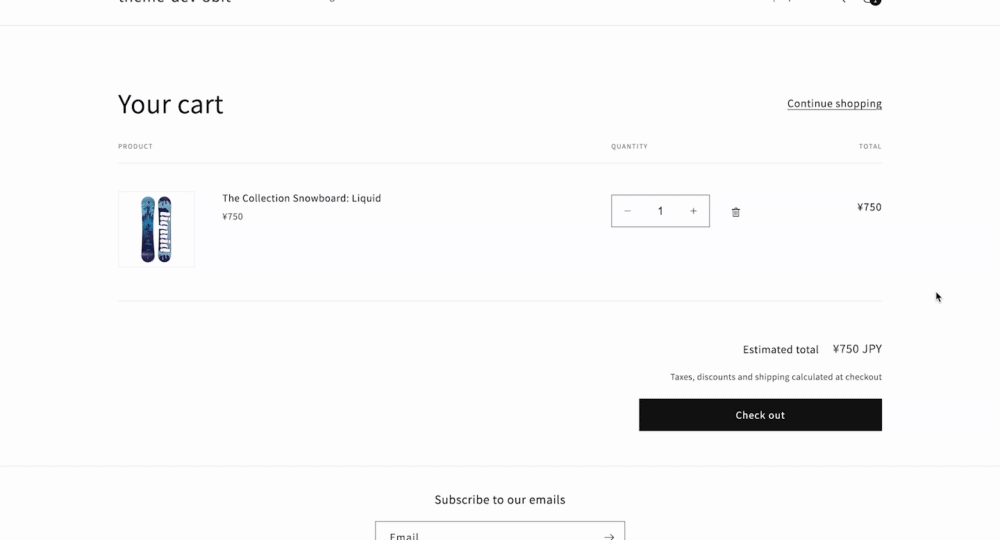
Task: Open the Liquid snowboard product thumbnail
Action: (x=156, y=230)
